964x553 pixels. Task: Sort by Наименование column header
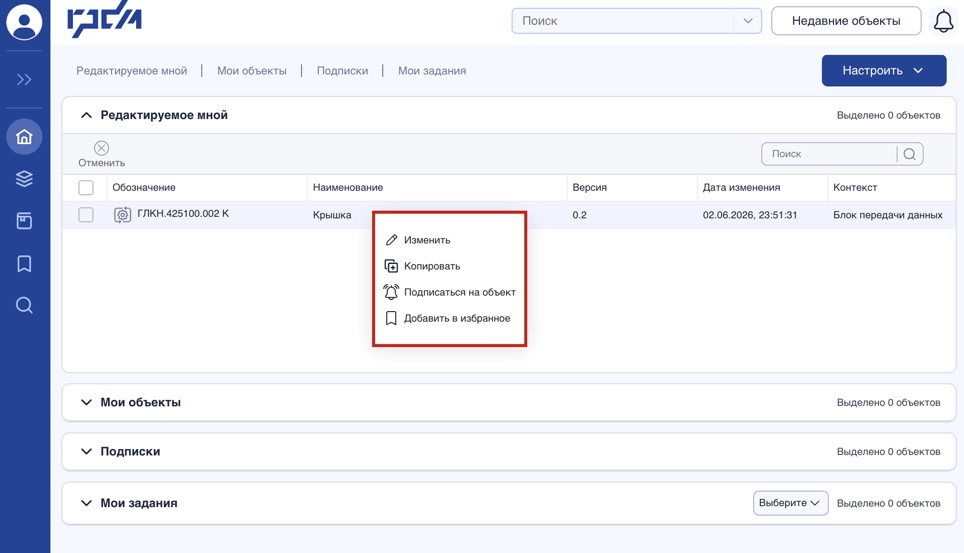pyautogui.click(x=348, y=188)
